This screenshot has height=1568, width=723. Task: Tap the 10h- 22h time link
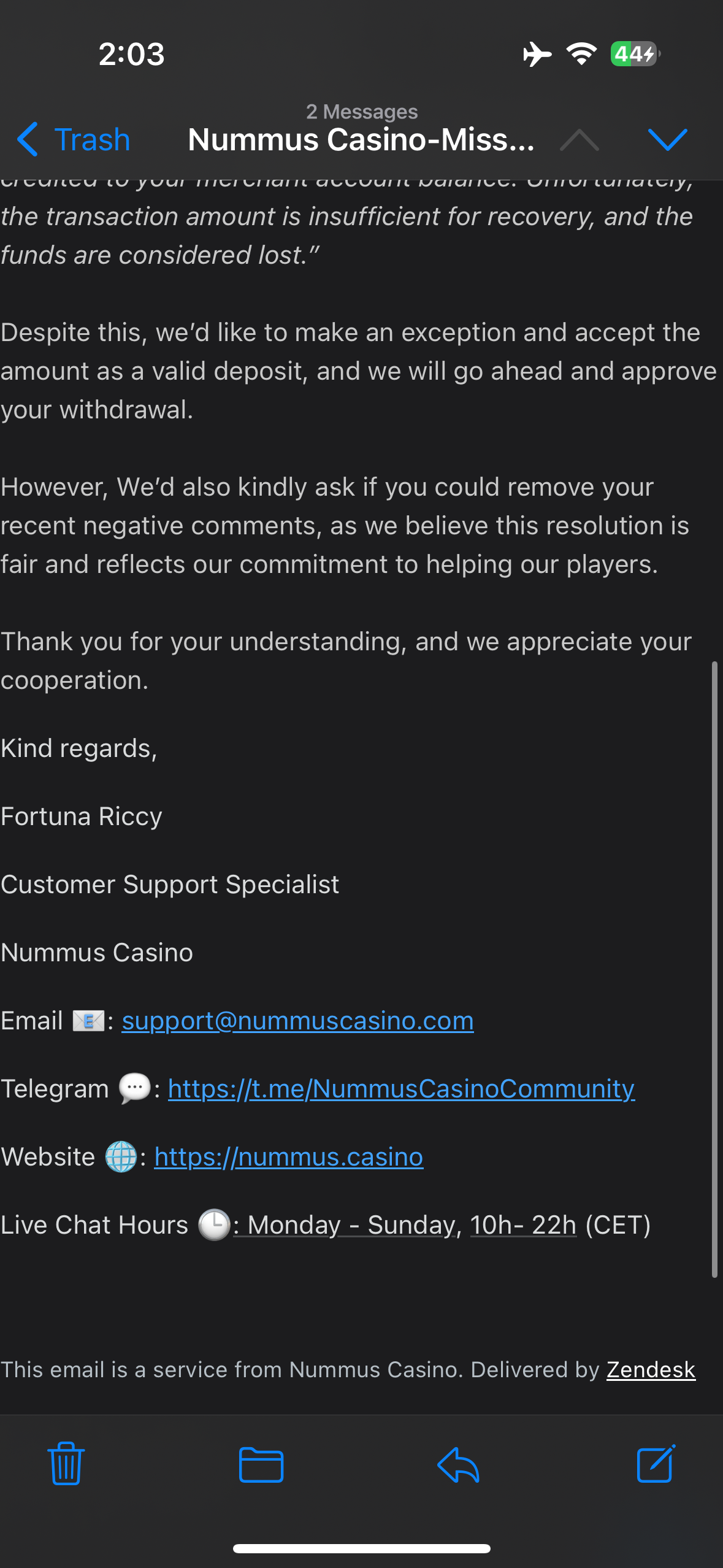(x=523, y=1225)
